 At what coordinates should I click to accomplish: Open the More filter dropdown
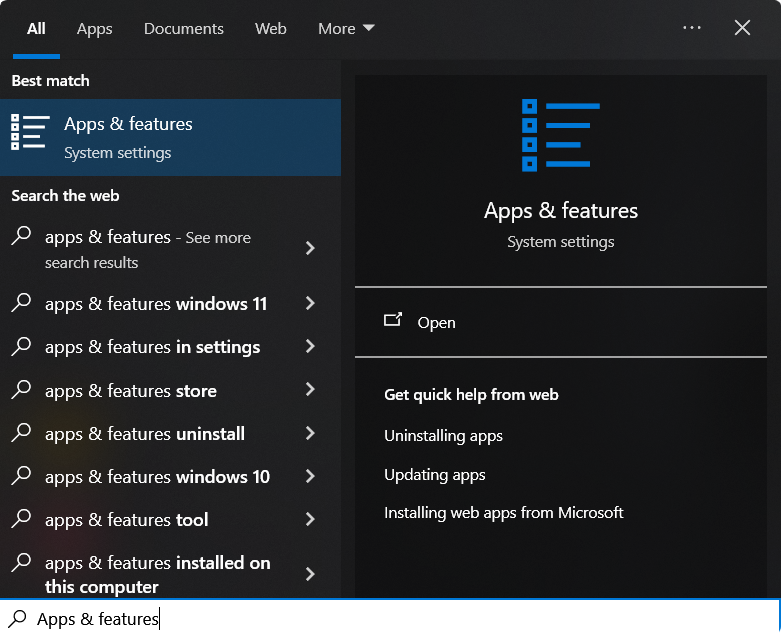coord(346,29)
